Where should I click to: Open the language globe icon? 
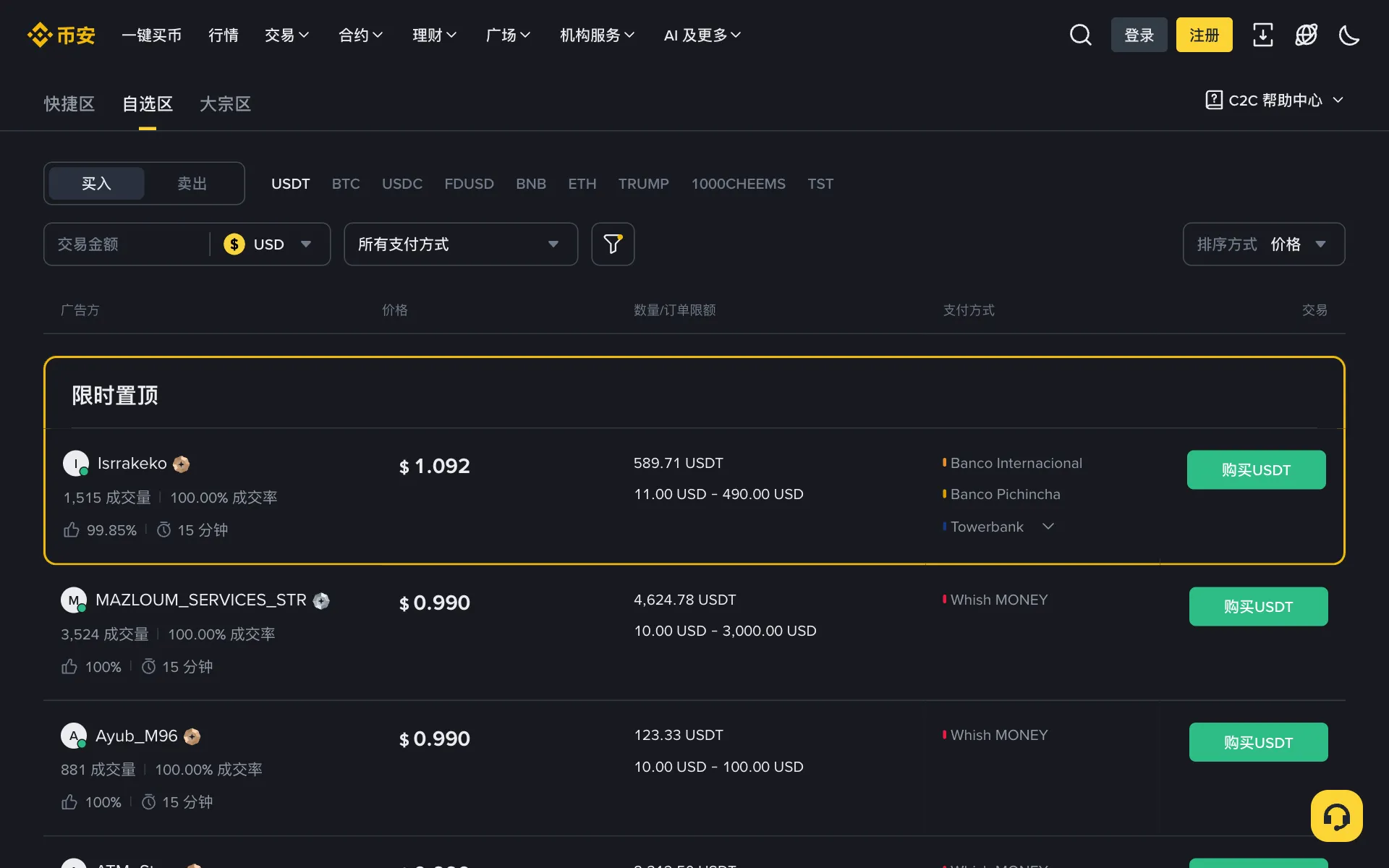1307,35
